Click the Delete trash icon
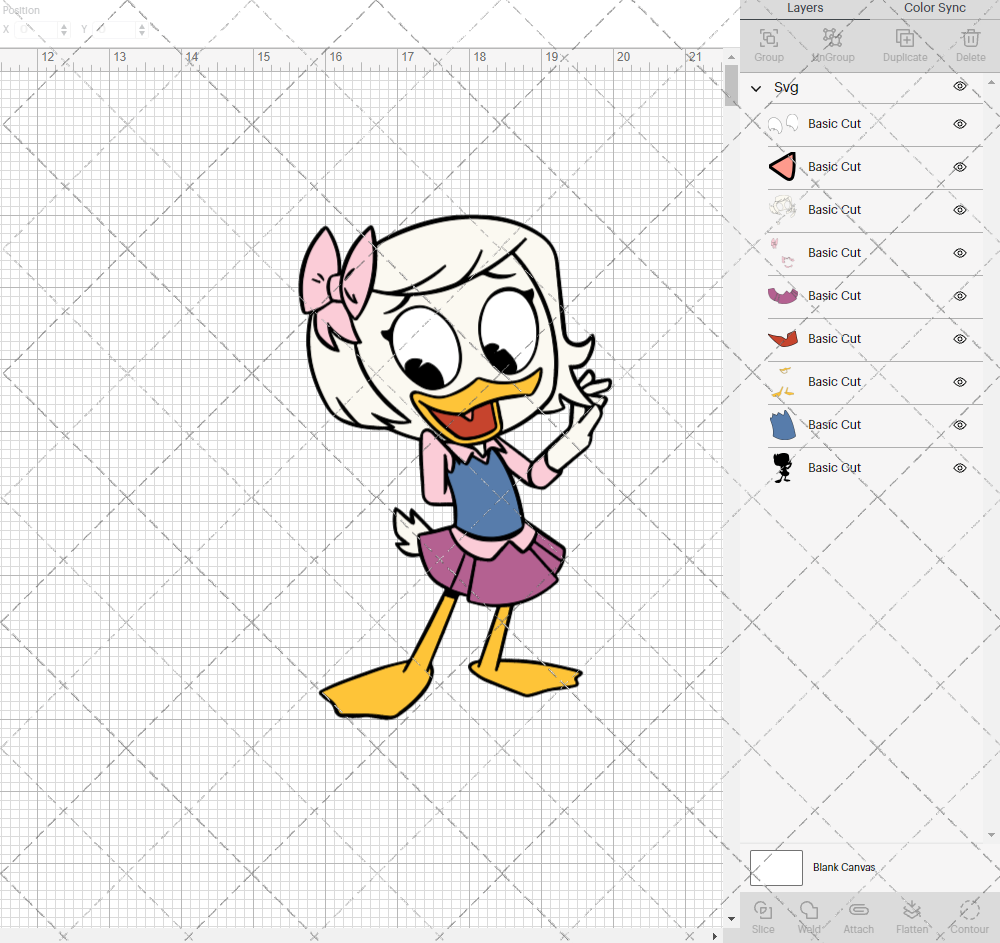Viewport: 1000px width, 943px height. (x=970, y=38)
